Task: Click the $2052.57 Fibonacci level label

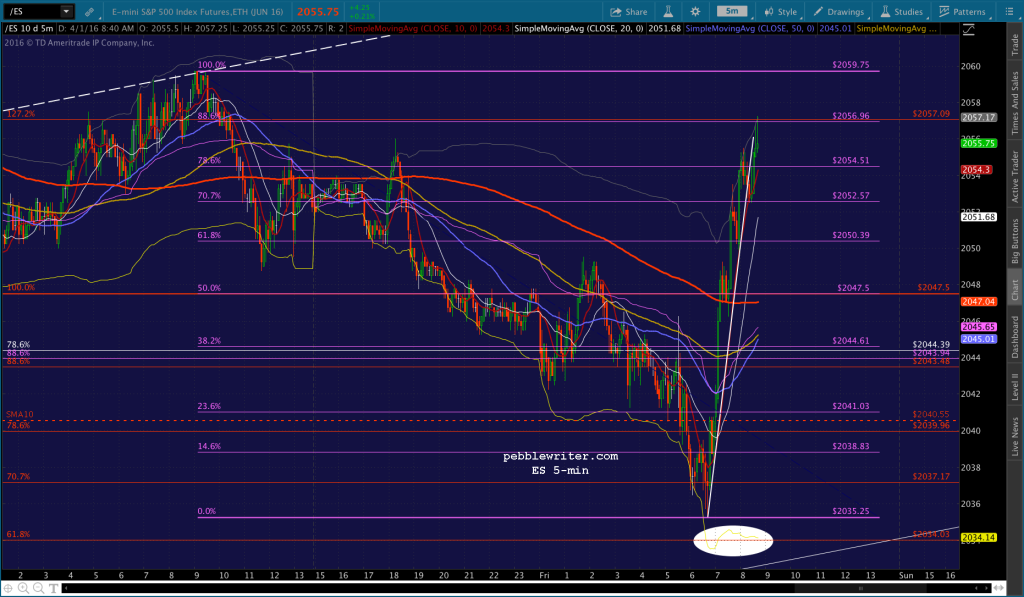Action: (850, 195)
